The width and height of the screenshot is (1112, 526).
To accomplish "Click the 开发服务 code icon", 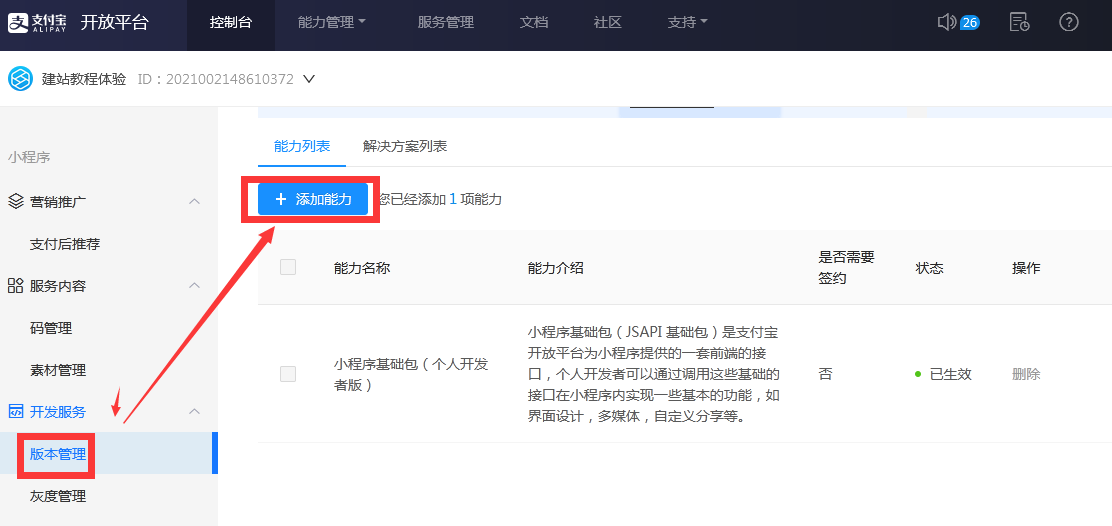I will pos(15,411).
